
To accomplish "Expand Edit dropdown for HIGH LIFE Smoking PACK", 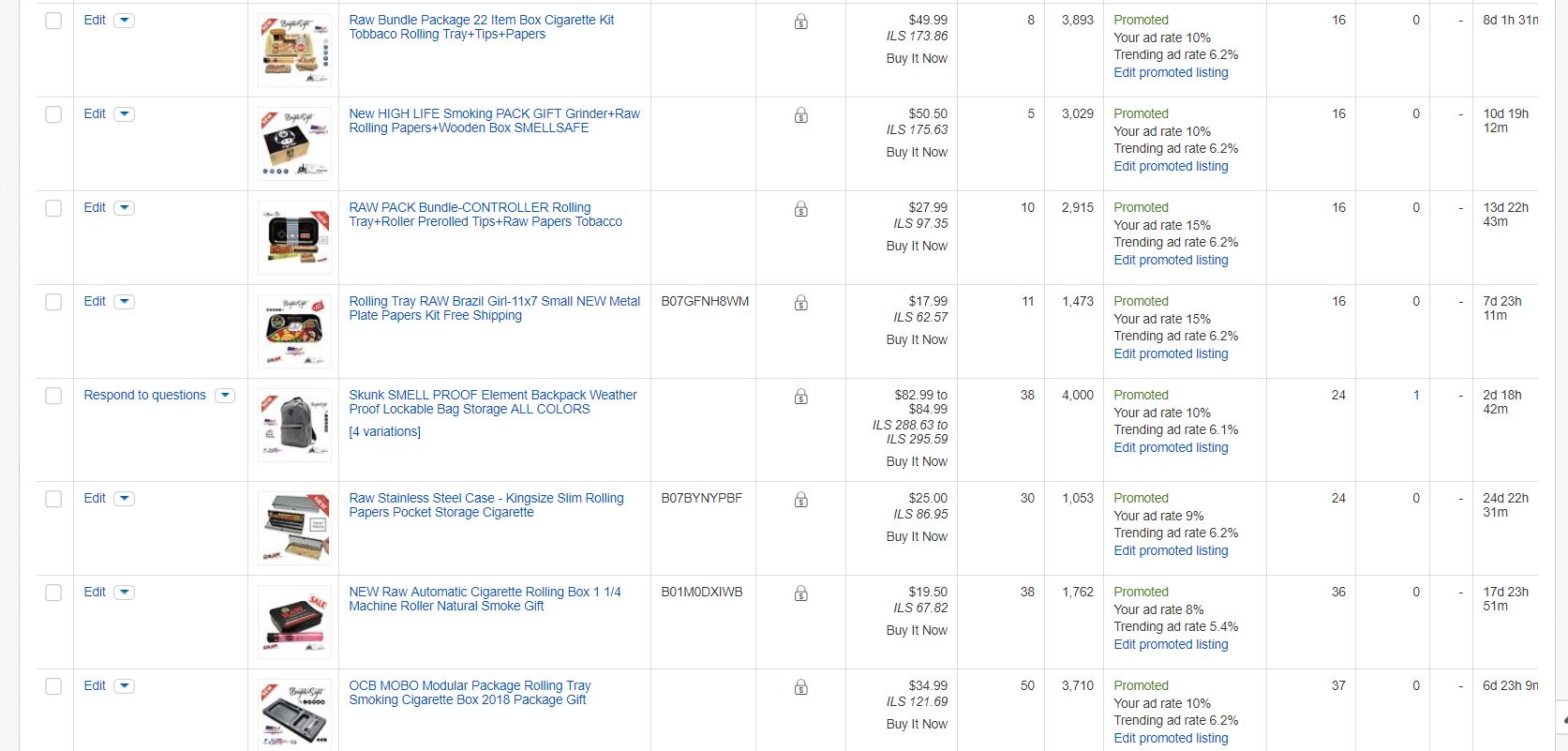I will (x=124, y=114).
